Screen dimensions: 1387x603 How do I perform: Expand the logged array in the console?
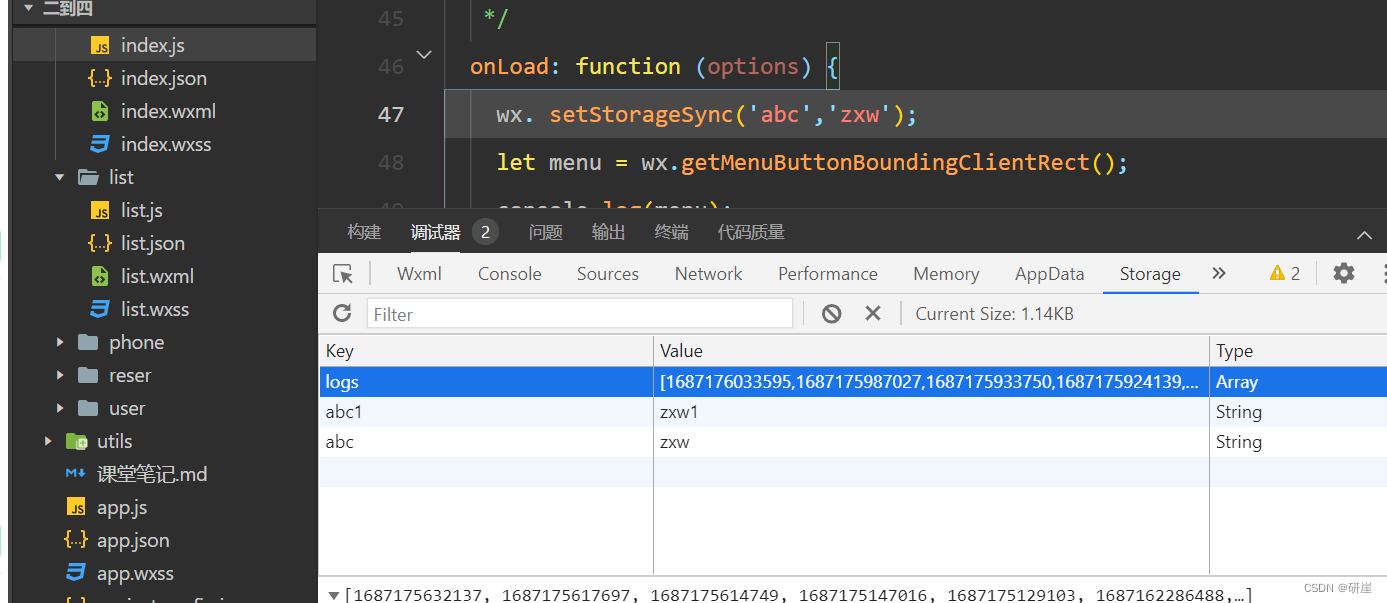(x=332, y=595)
